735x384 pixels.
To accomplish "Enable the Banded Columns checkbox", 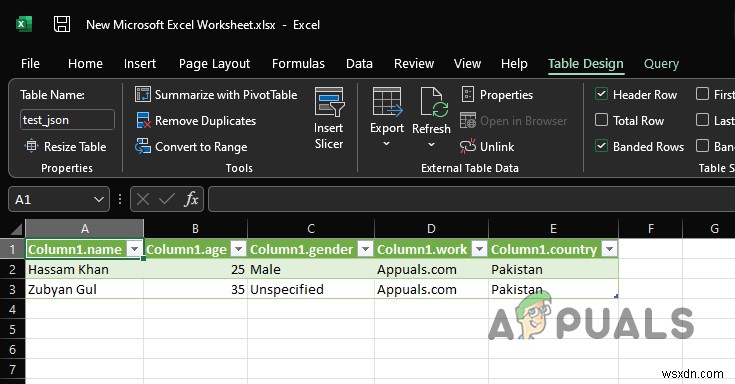I will [x=702, y=145].
